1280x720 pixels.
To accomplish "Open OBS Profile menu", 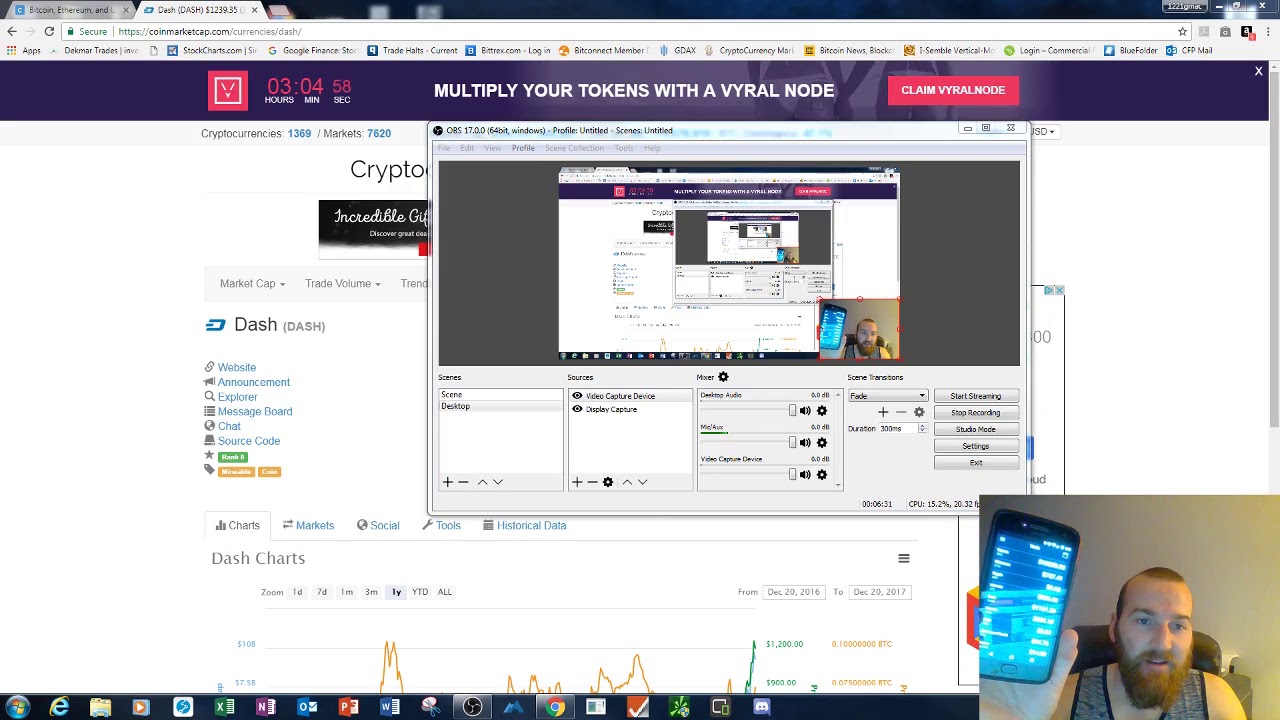I will tap(523, 148).
